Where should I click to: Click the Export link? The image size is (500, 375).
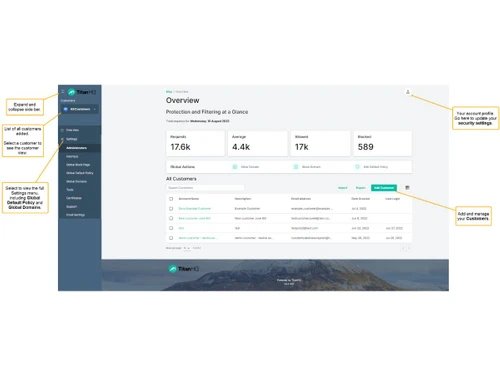coord(361,188)
